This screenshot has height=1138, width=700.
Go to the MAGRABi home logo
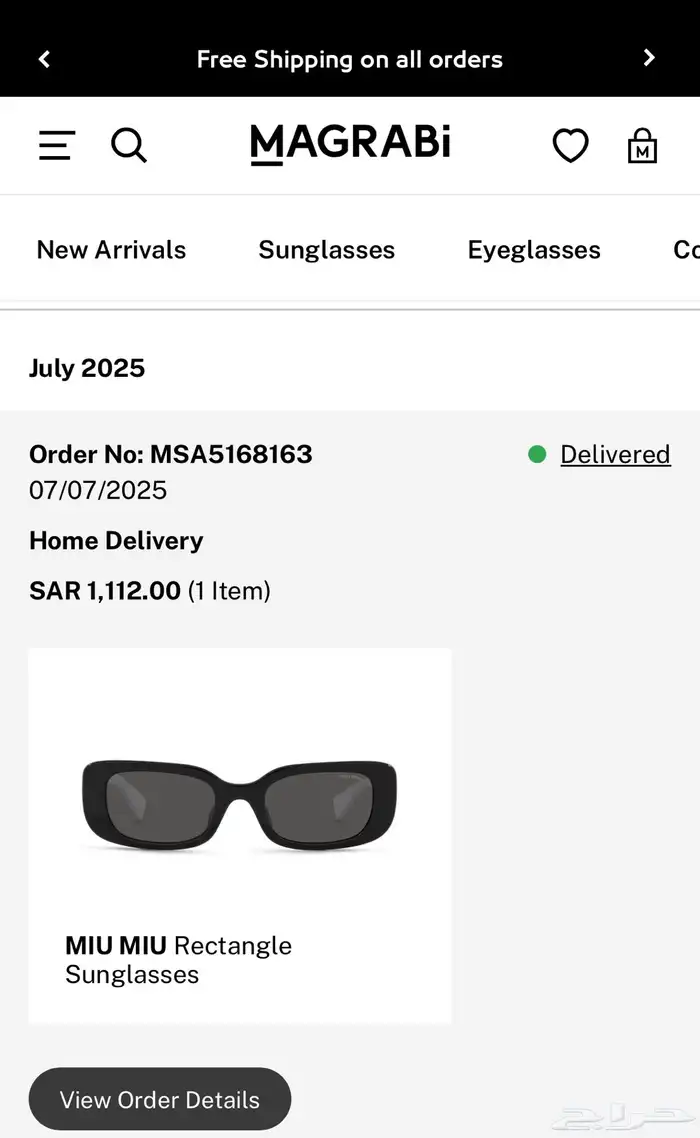350,144
